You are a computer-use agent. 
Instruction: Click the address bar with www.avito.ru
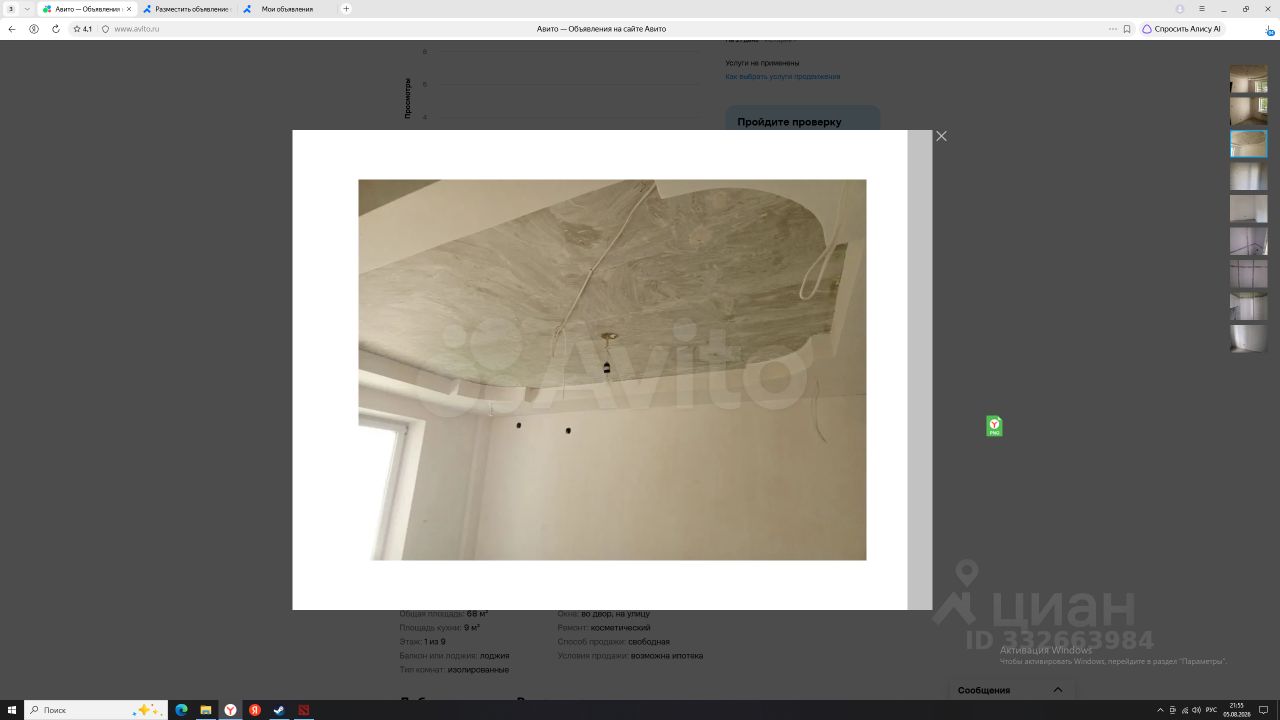pos(600,29)
